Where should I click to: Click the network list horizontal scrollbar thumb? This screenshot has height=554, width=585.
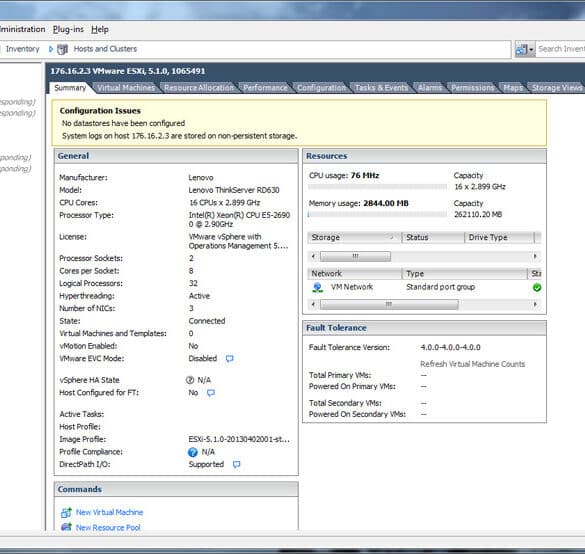(389, 305)
